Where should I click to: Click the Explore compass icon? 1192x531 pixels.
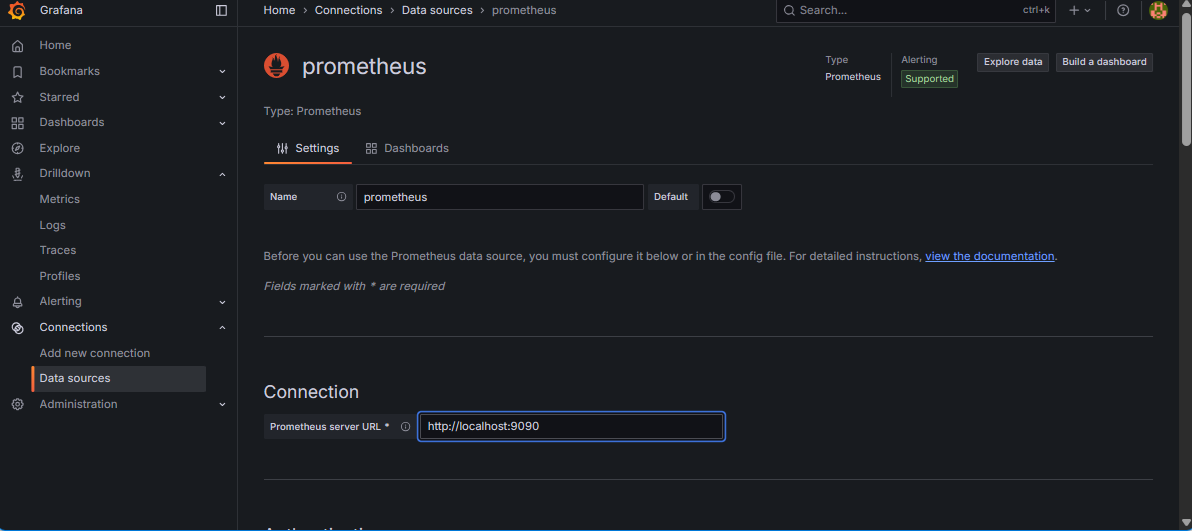pyautogui.click(x=17, y=148)
